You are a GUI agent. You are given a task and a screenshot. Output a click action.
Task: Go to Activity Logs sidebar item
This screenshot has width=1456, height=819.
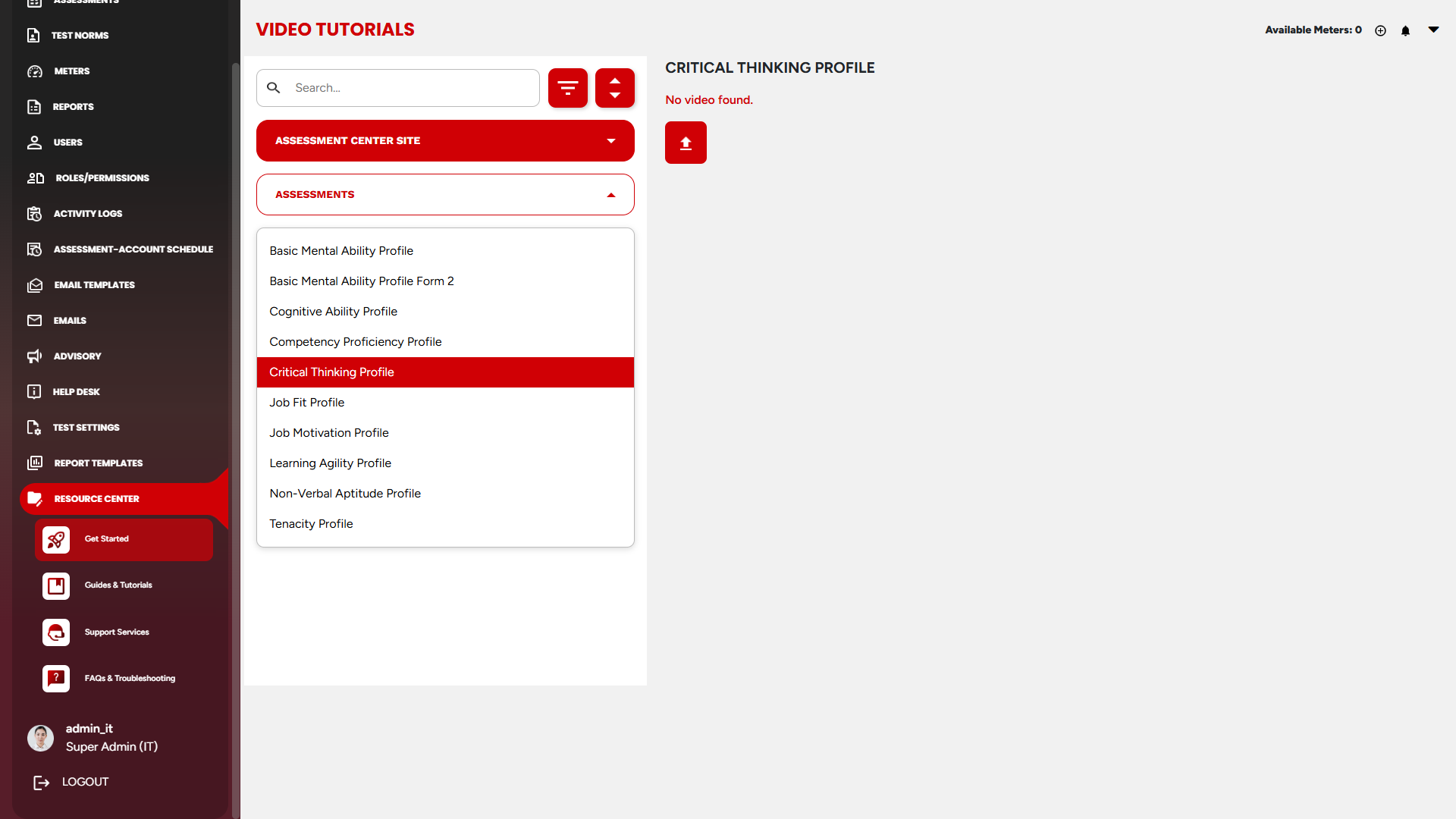click(x=87, y=214)
